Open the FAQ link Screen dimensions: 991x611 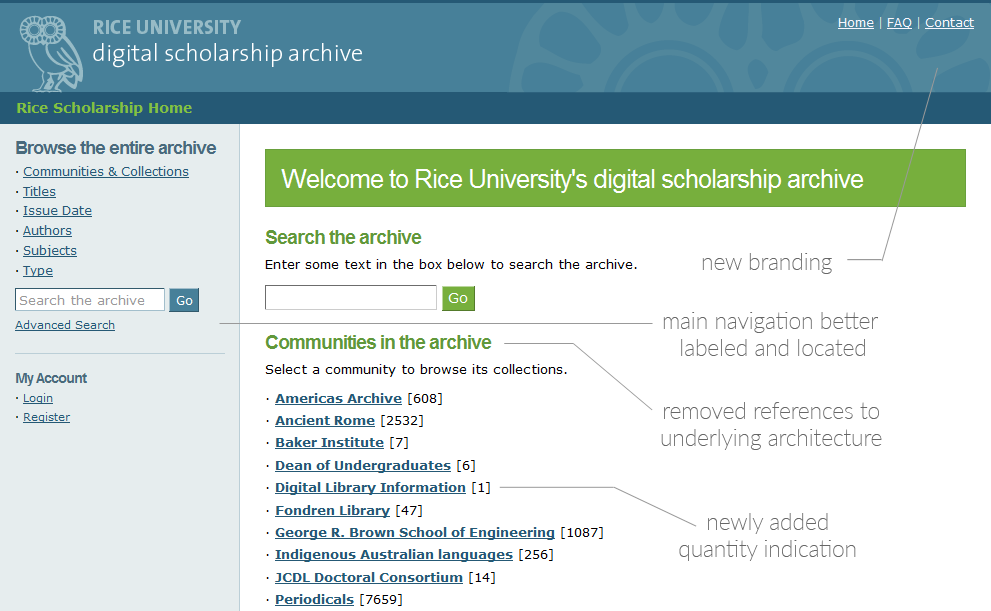click(899, 23)
